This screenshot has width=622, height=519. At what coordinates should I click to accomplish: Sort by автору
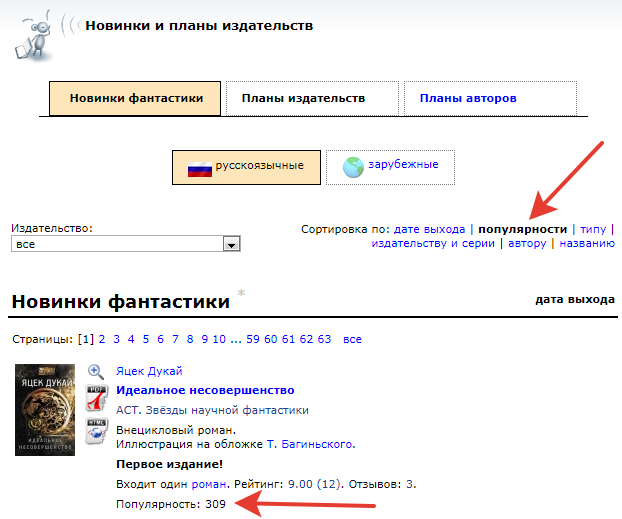[527, 243]
